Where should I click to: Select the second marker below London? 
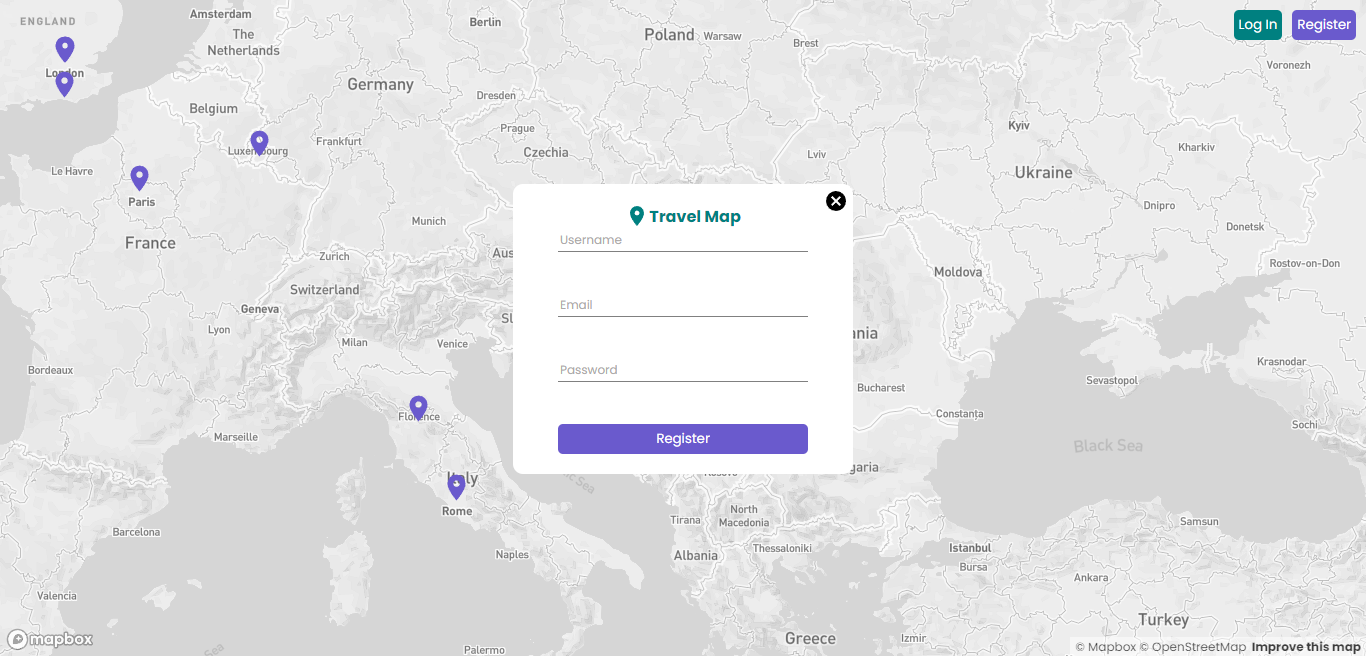coord(64,83)
